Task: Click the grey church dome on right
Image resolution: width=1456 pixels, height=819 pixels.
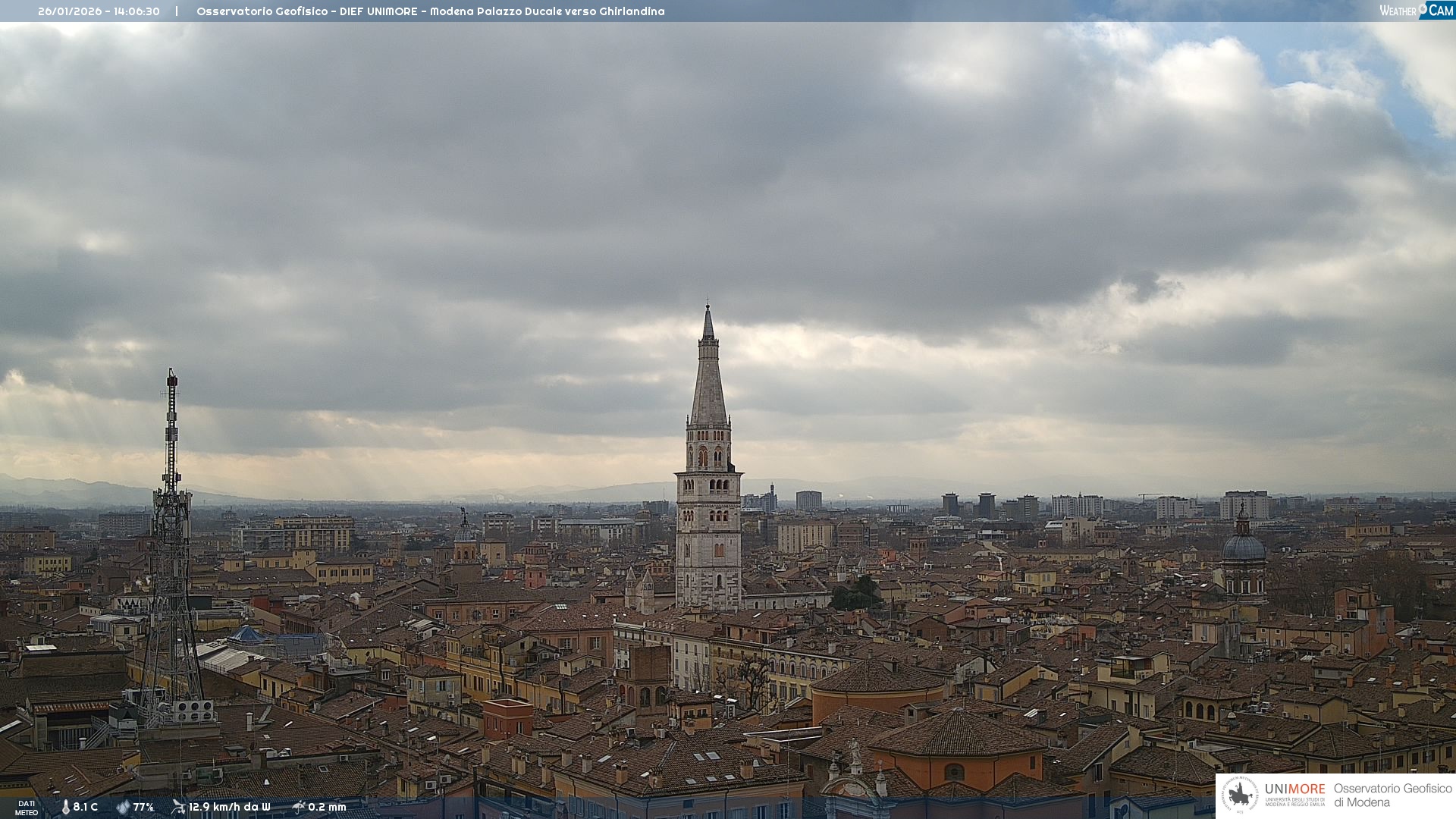Action: (x=1244, y=548)
